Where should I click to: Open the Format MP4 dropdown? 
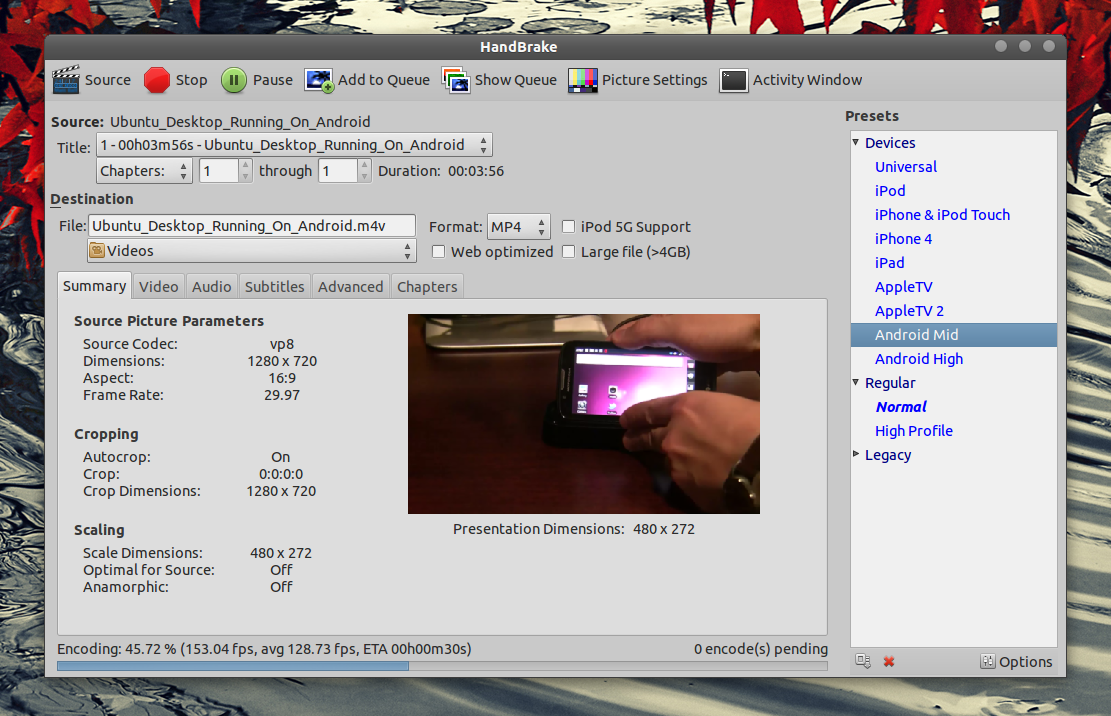[x=519, y=227]
